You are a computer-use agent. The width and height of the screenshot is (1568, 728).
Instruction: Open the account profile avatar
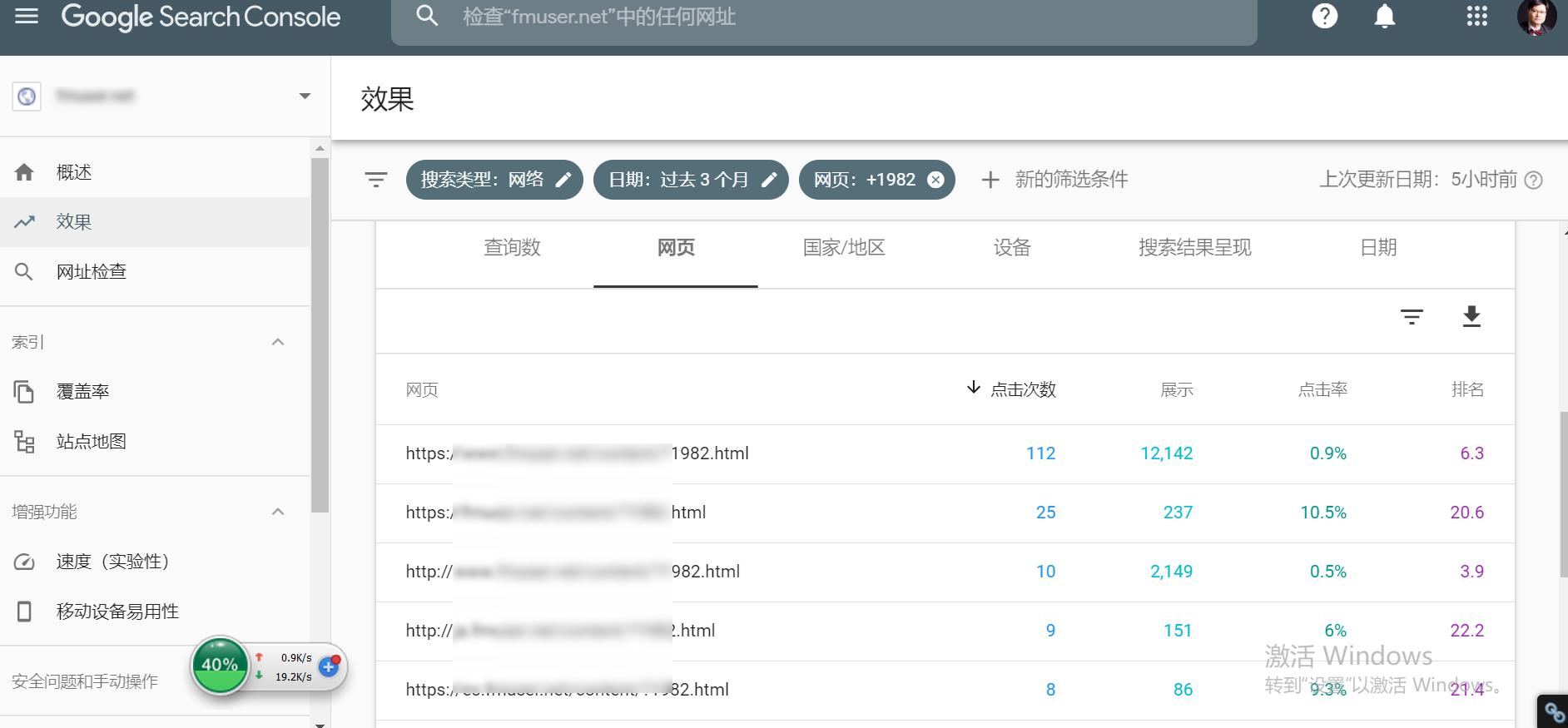click(x=1536, y=16)
